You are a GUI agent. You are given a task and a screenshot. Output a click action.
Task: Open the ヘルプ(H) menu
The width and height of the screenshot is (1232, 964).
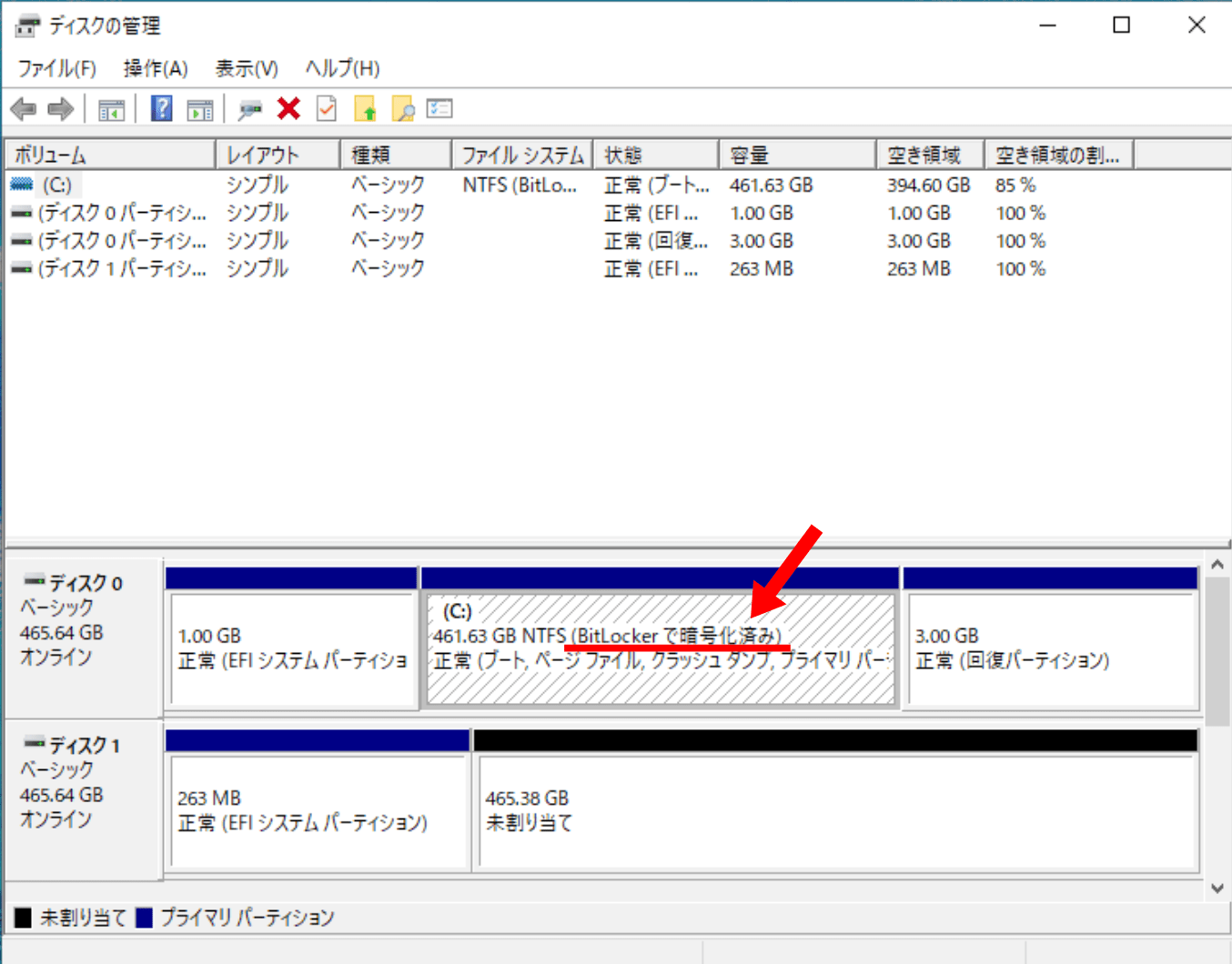pos(342,68)
